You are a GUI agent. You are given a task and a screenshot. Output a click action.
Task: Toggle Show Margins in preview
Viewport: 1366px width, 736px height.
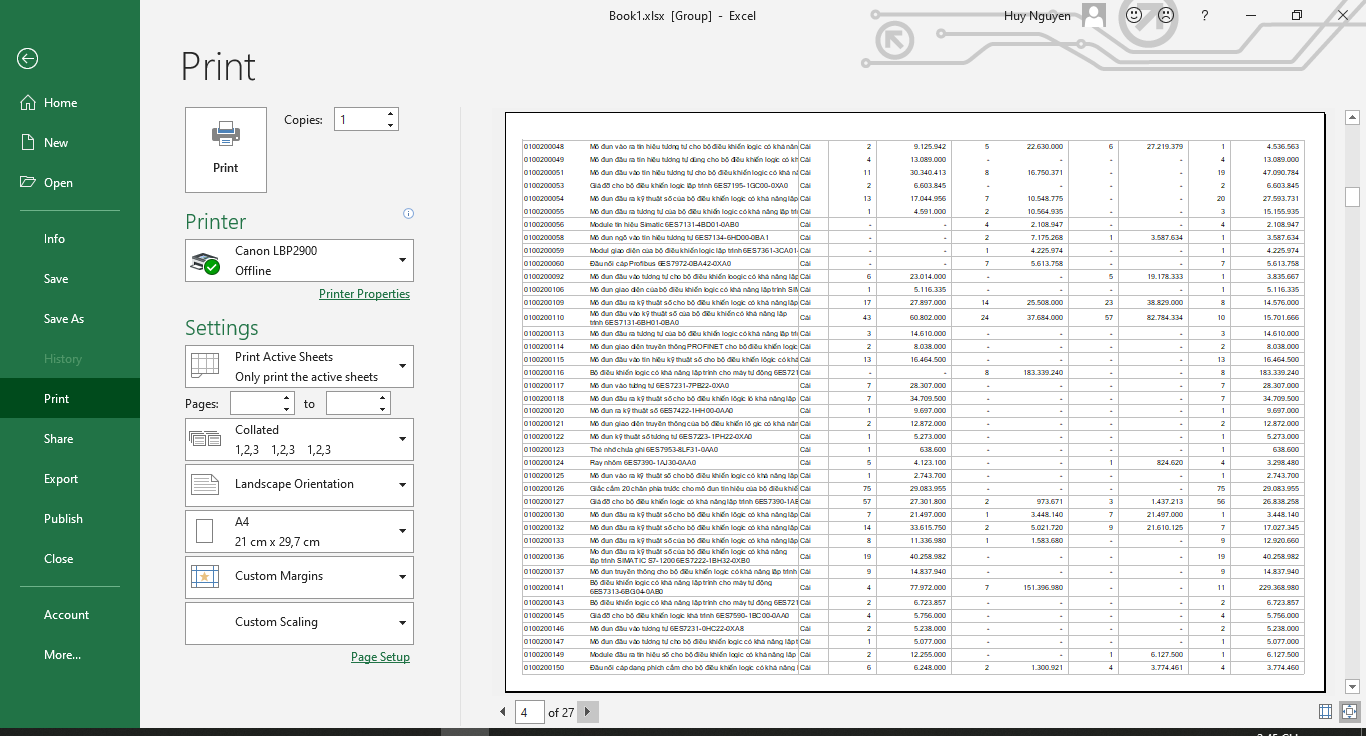pyautogui.click(x=1325, y=712)
